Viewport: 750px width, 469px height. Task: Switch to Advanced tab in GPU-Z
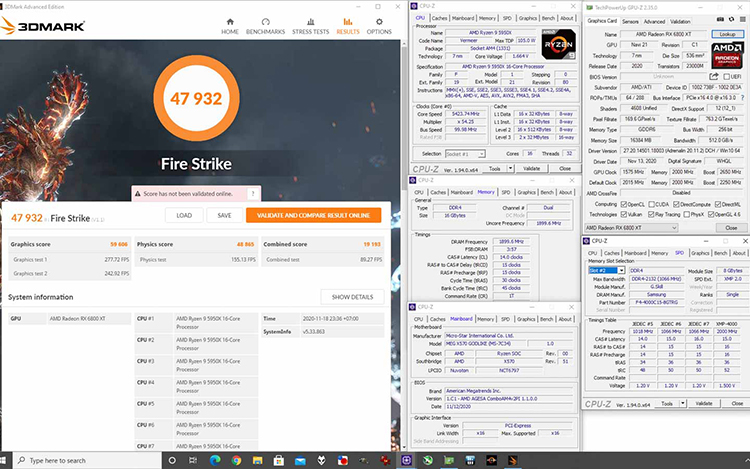click(x=654, y=22)
